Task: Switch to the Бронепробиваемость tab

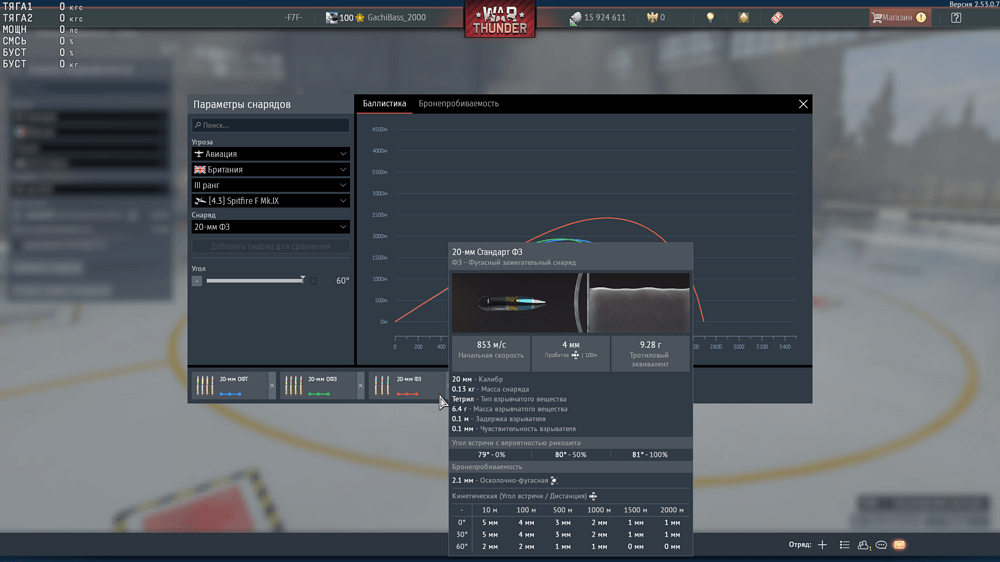Action: click(458, 104)
